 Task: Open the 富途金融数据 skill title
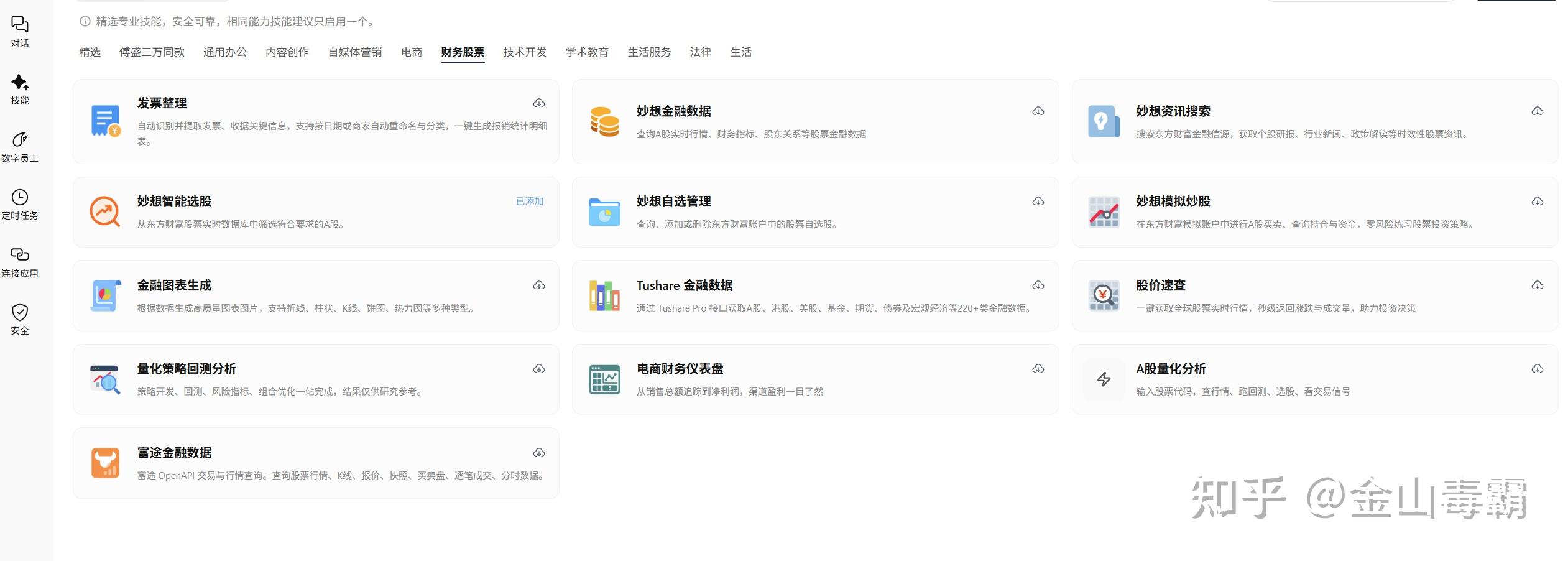pyautogui.click(x=175, y=453)
